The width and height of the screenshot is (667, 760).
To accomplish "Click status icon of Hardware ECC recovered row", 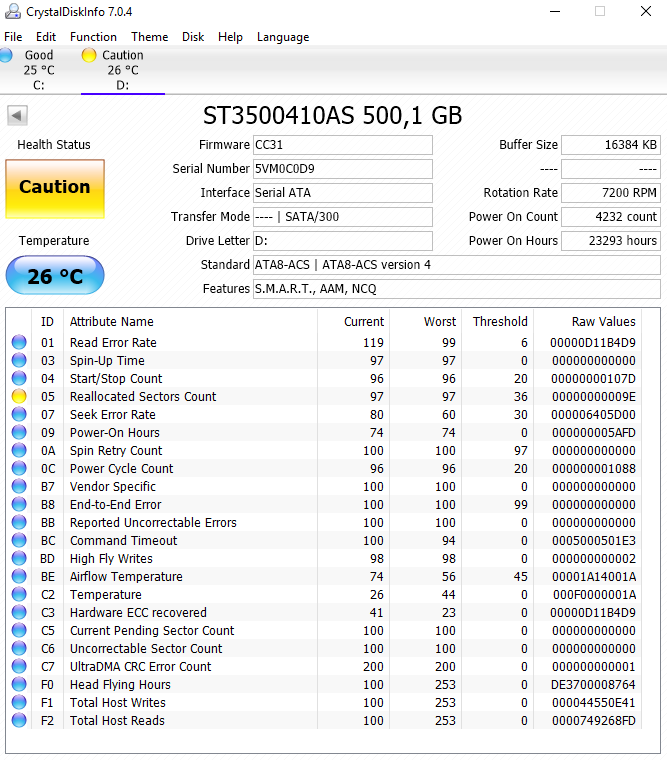I will tap(19, 612).
